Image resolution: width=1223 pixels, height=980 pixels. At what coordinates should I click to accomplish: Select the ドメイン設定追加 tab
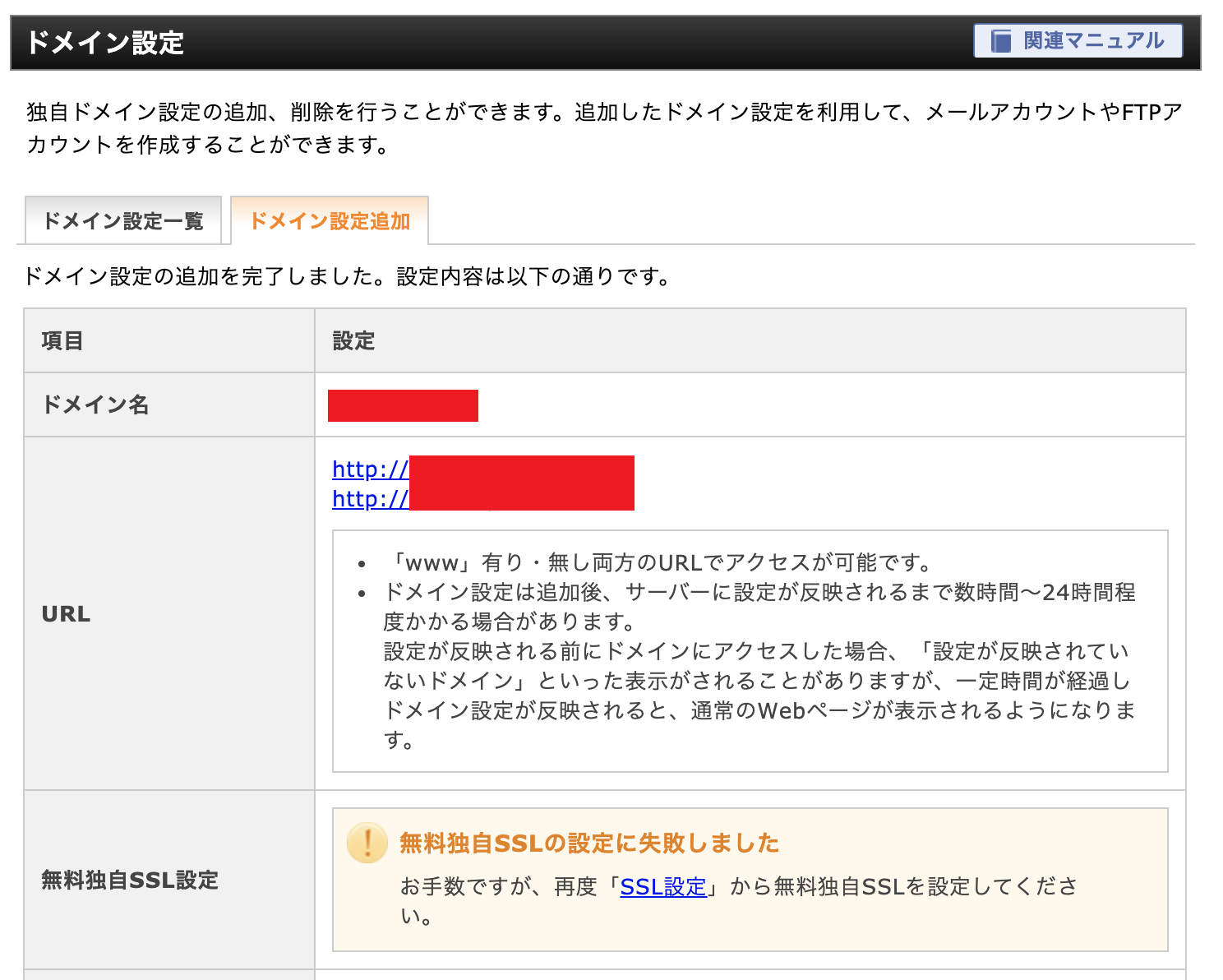[x=330, y=220]
